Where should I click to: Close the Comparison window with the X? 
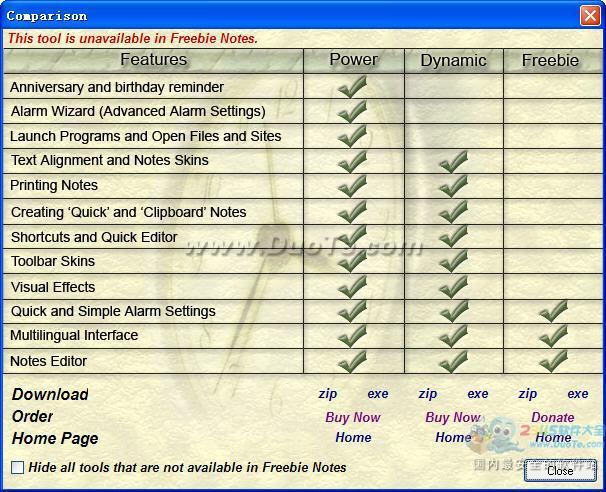[x=589, y=16]
